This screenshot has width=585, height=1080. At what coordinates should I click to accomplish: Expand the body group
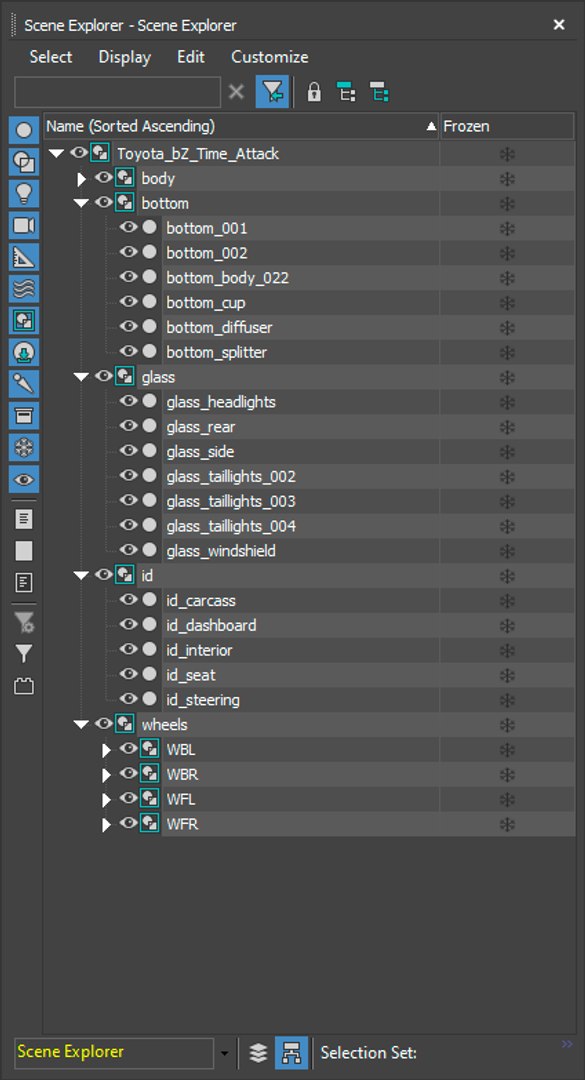pos(81,180)
